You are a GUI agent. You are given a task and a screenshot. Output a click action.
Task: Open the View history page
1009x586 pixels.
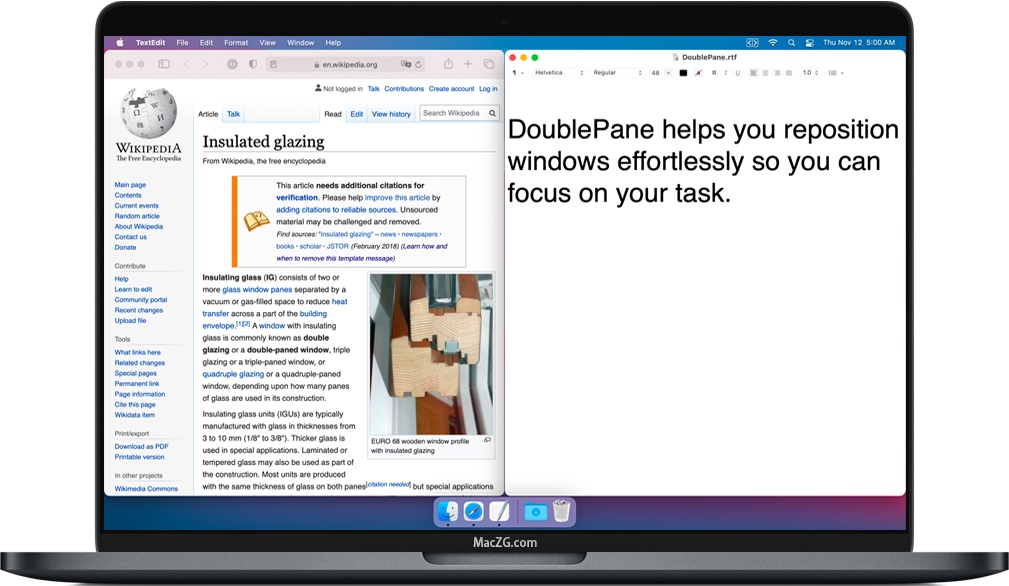tap(391, 113)
